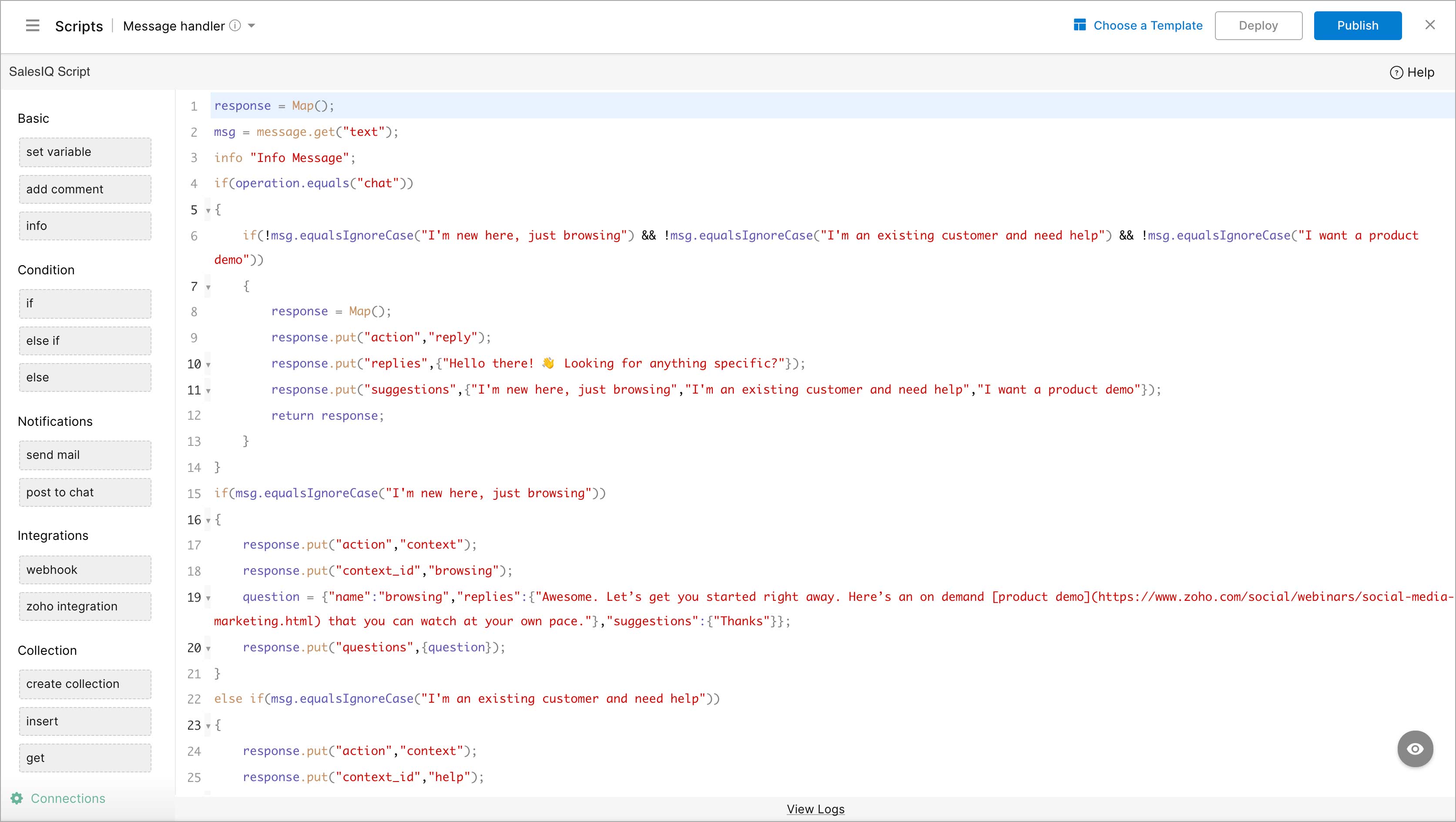The height and width of the screenshot is (822, 1456).
Task: Click the Choose a Template grid icon
Action: tap(1080, 25)
